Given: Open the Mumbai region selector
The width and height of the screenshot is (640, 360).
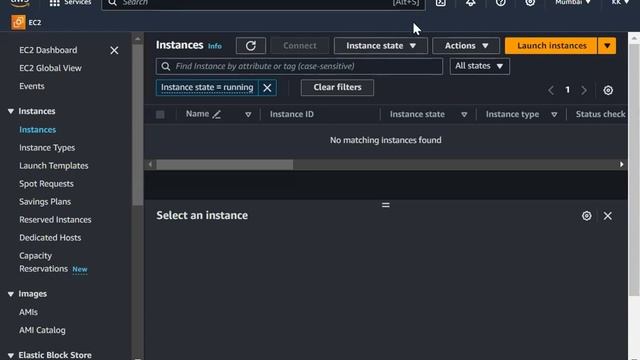Looking at the screenshot, I should 573,2.
